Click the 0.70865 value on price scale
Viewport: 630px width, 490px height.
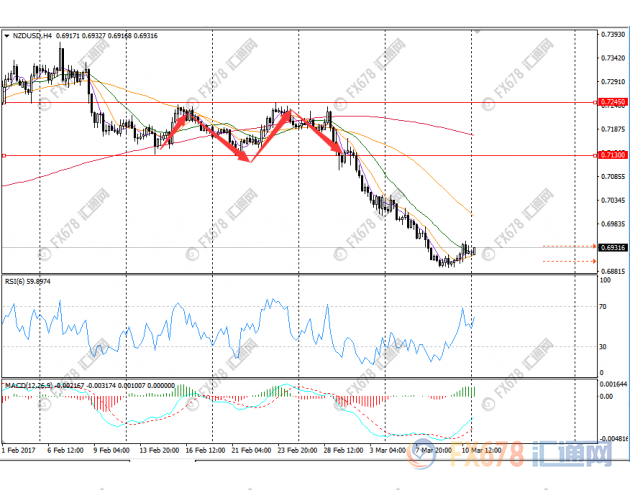611,176
